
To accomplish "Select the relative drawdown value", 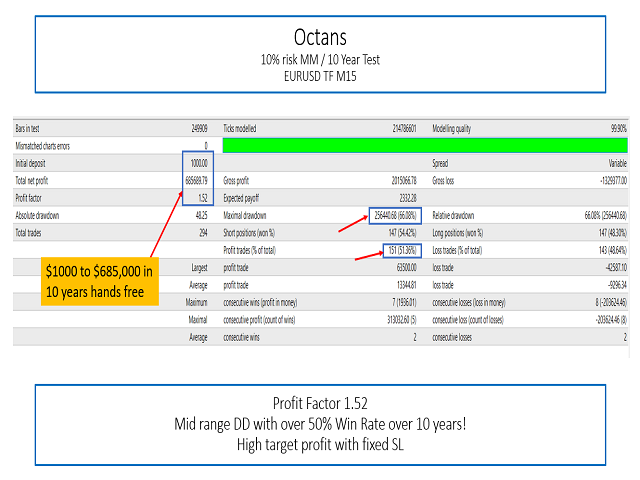I will pyautogui.click(x=606, y=215).
